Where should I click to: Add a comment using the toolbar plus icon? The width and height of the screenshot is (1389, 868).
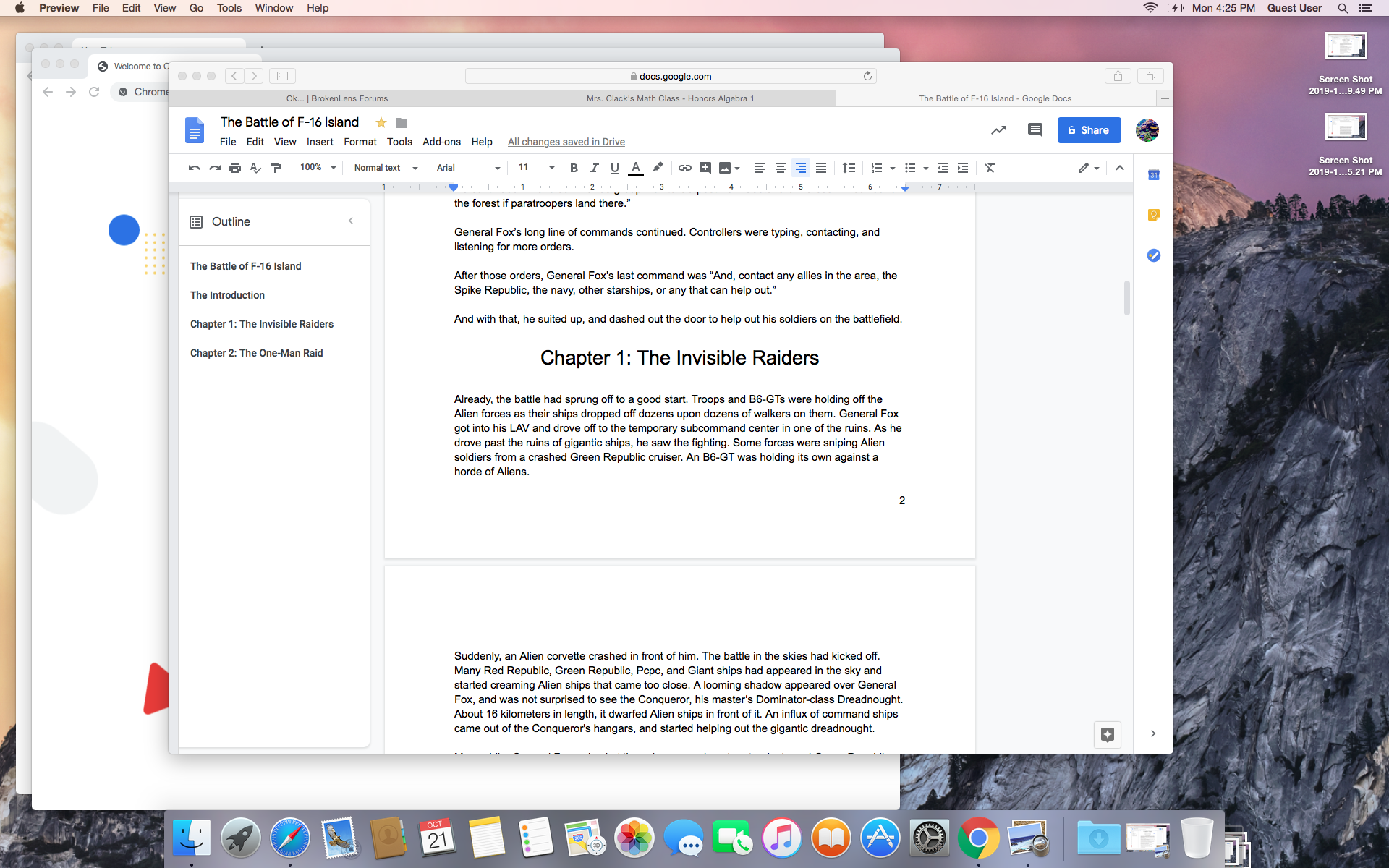(x=705, y=168)
